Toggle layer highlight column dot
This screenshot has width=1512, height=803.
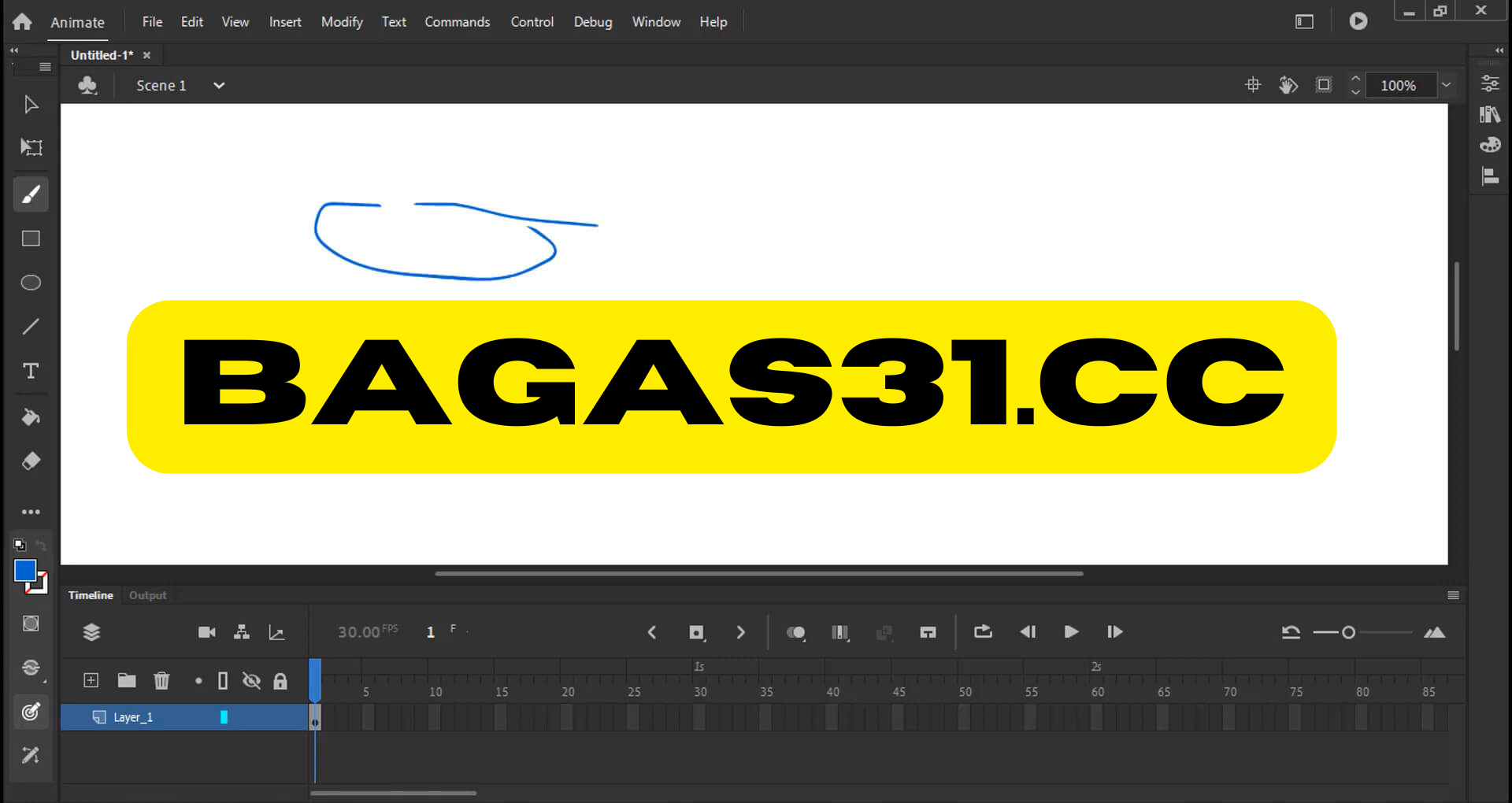(x=198, y=681)
